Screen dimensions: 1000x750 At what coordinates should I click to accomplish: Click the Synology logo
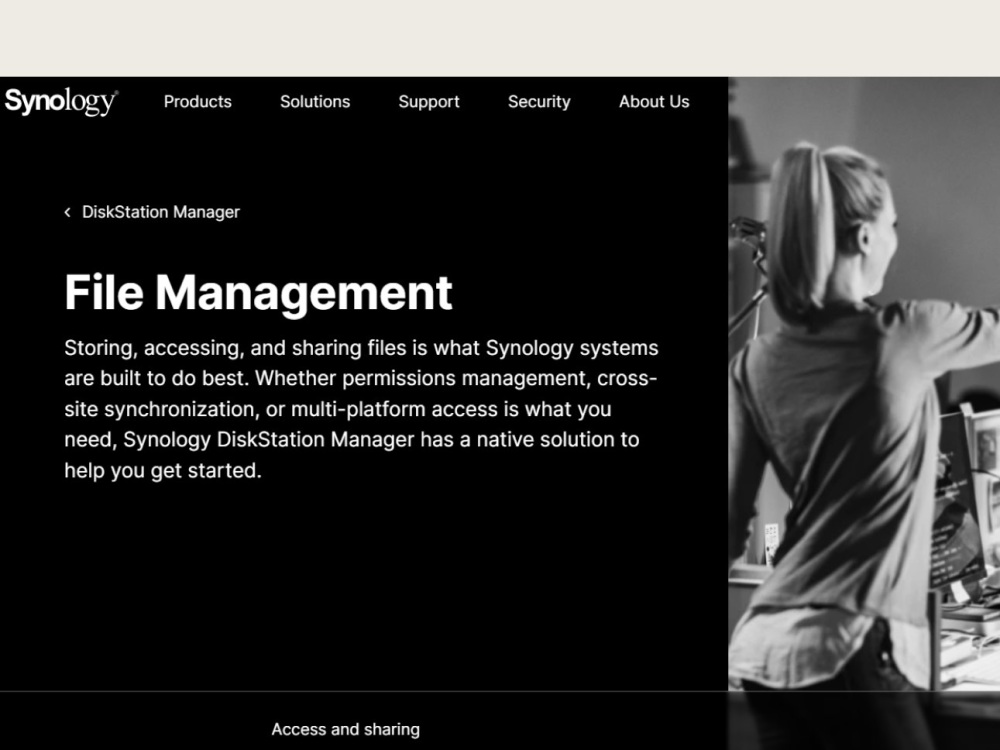(61, 101)
